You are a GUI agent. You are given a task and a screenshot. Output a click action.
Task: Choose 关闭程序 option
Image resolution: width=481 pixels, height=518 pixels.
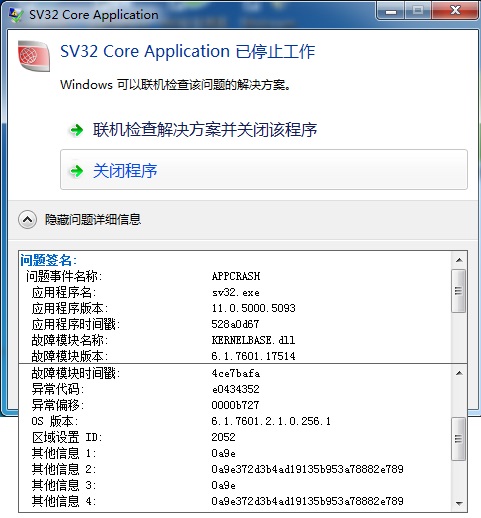click(264, 170)
